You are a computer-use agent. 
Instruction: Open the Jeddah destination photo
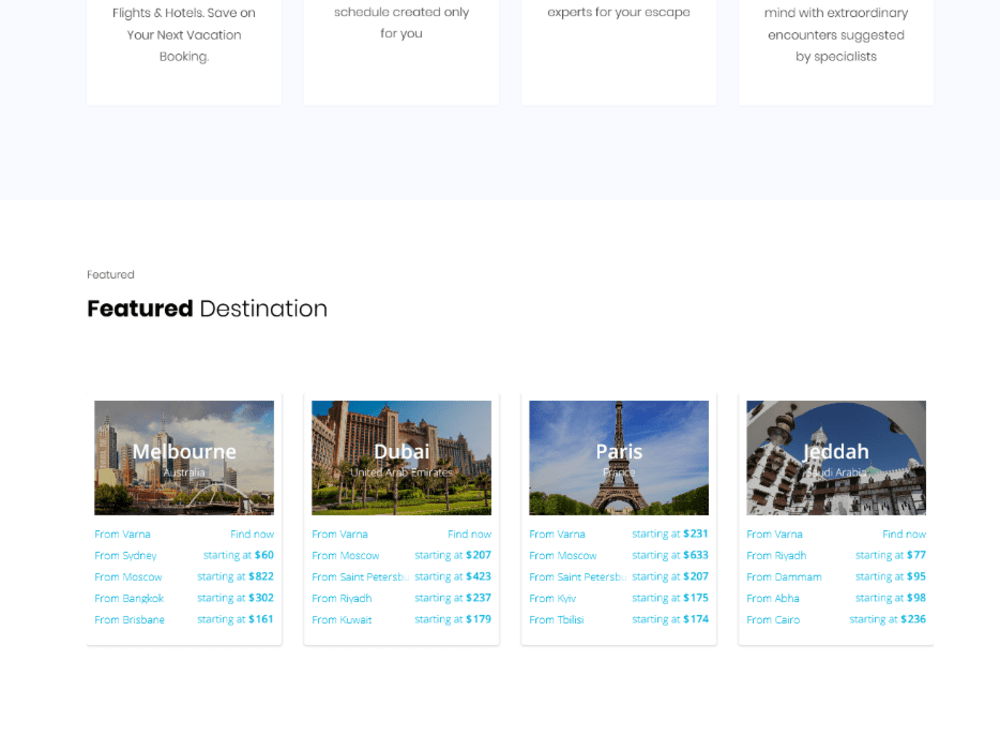pyautogui.click(x=836, y=458)
